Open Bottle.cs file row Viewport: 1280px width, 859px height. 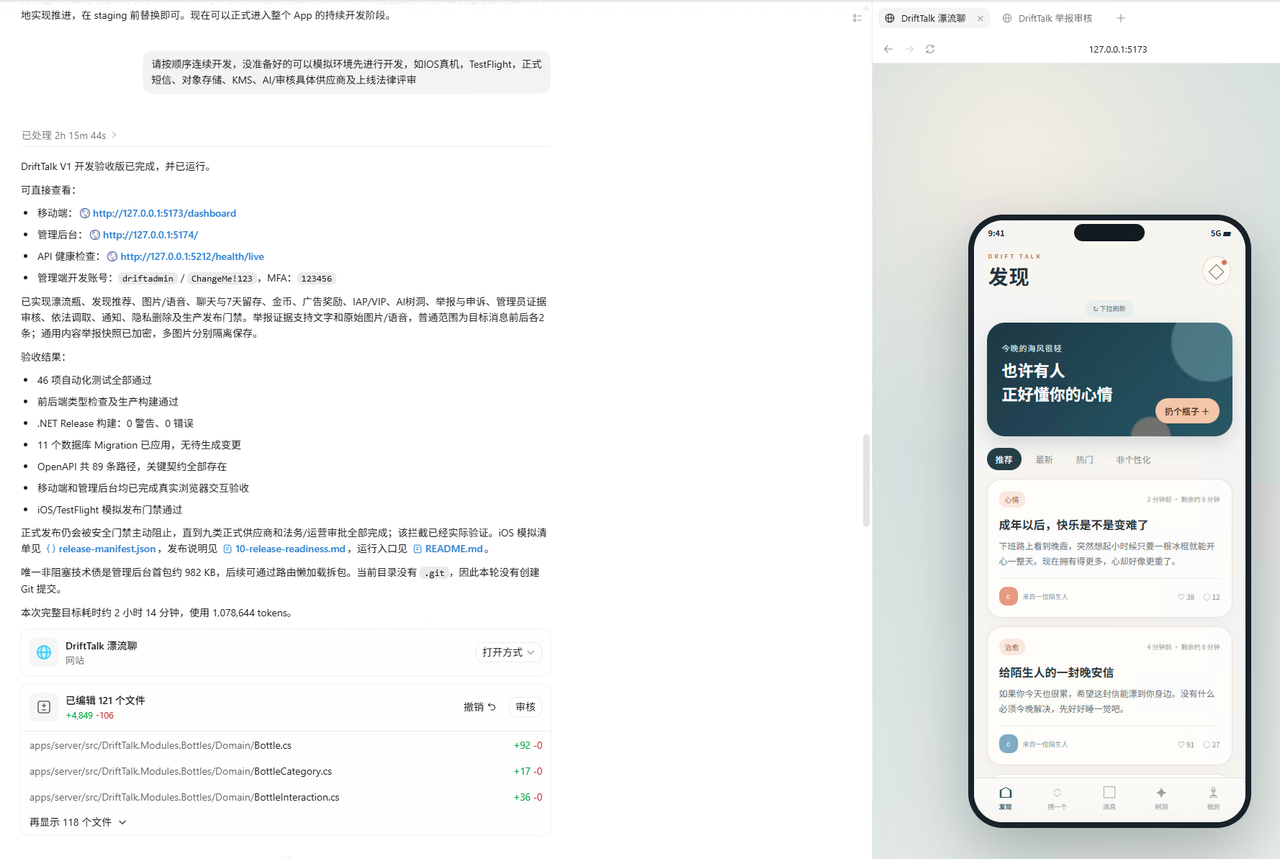(286, 745)
